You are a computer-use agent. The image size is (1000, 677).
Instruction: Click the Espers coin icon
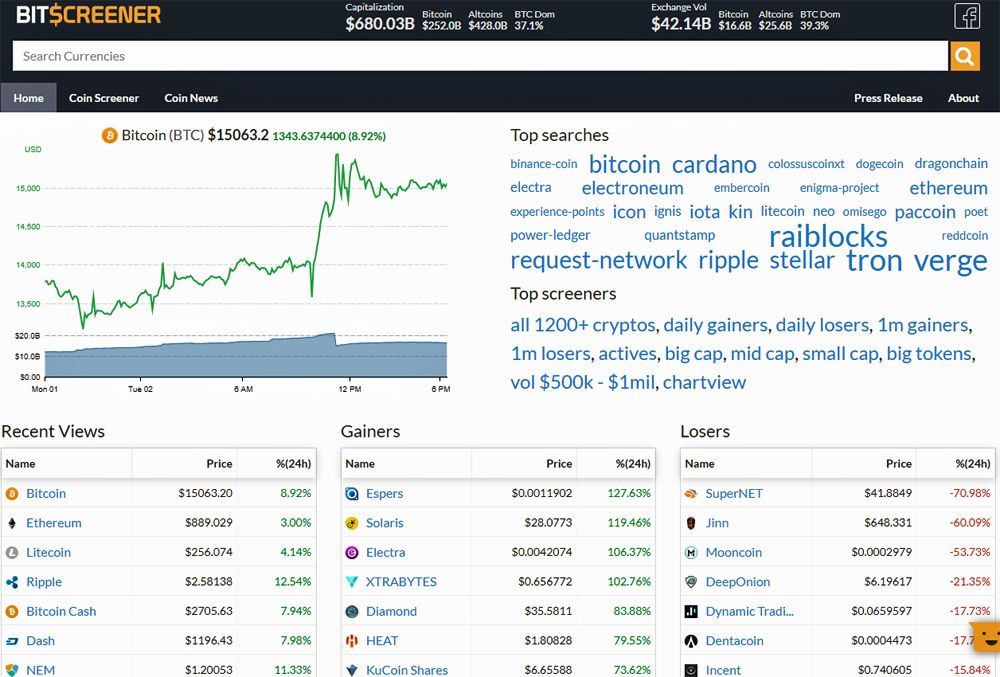point(351,493)
